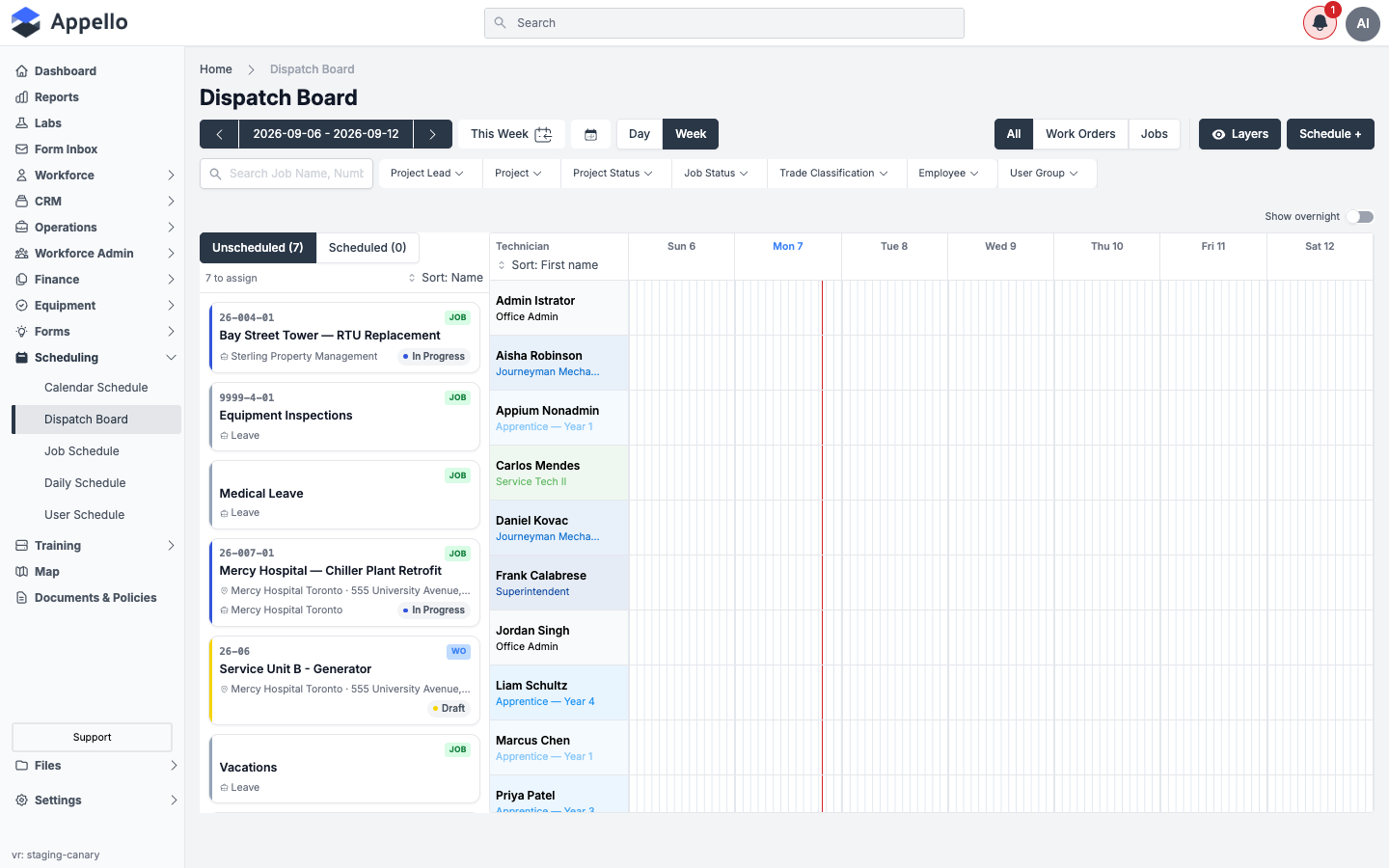The height and width of the screenshot is (868, 1389).
Task: Open the AI user avatar menu
Action: [x=1363, y=23]
